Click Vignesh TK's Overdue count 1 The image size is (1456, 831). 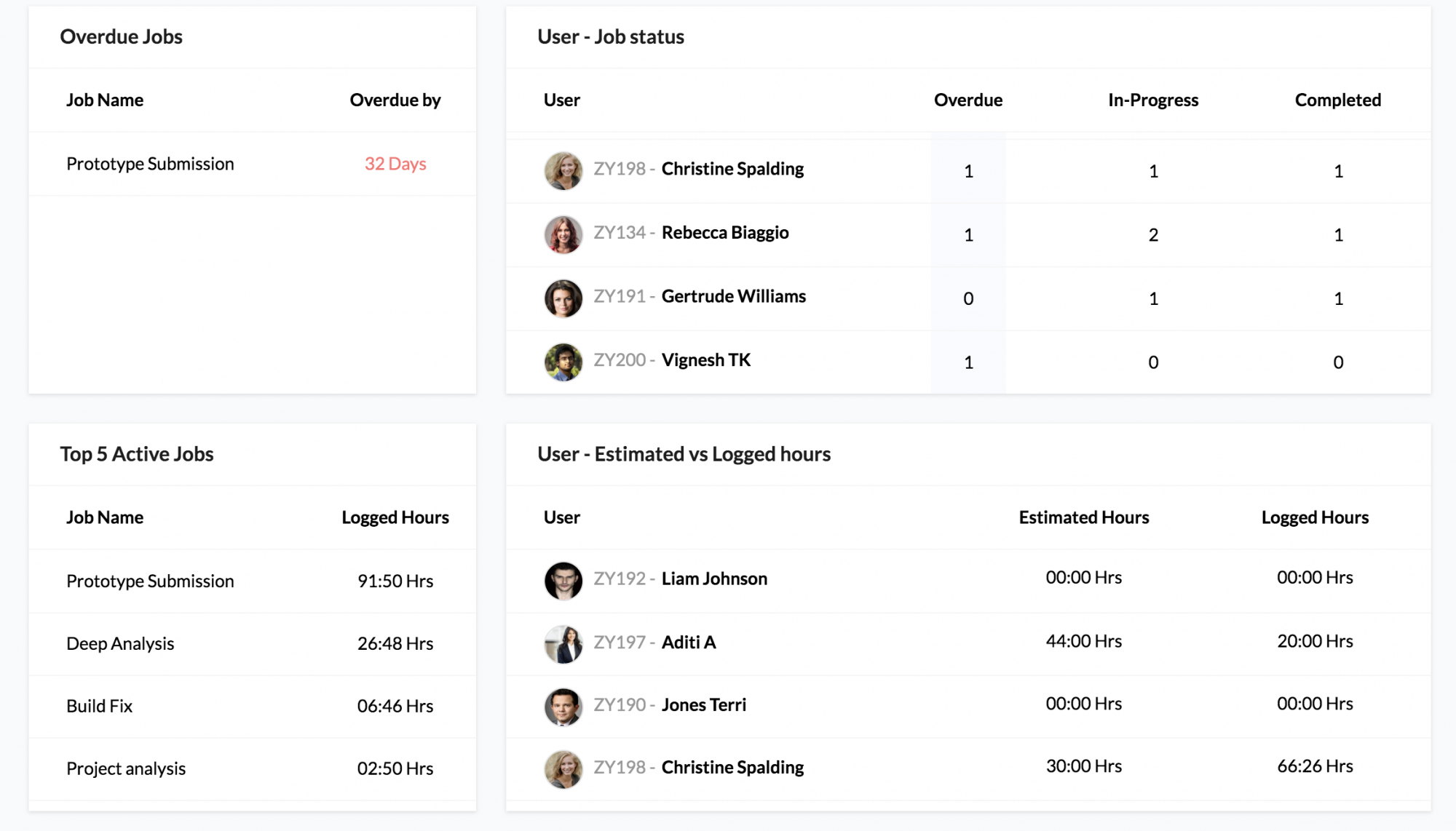coord(968,362)
